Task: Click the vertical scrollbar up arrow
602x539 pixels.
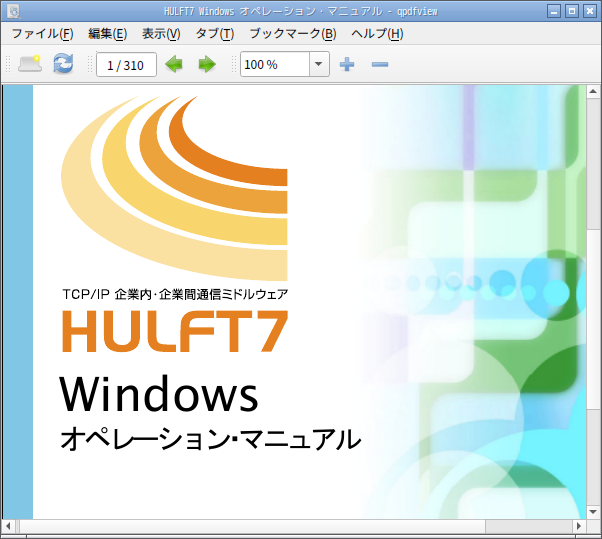Action: (x=593, y=91)
